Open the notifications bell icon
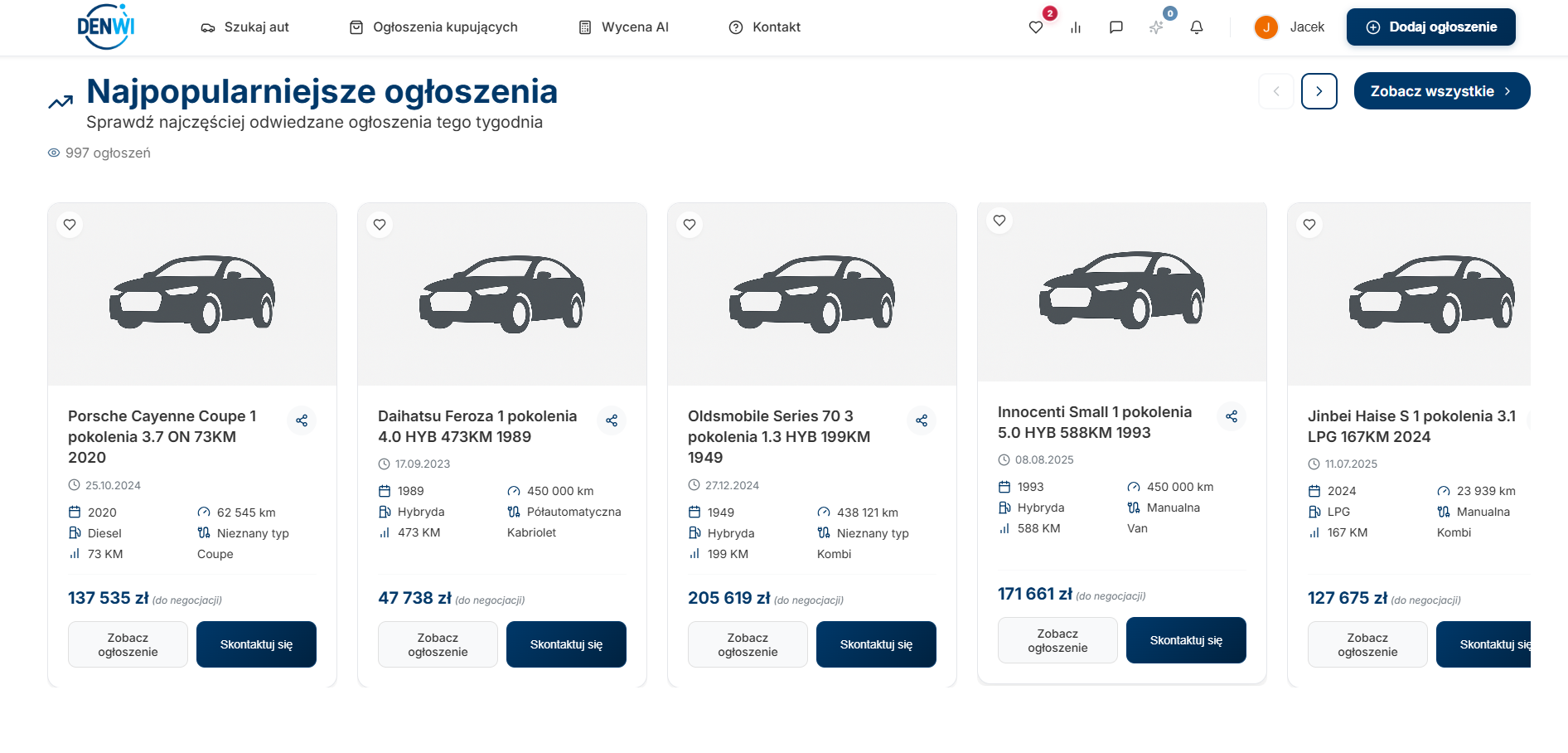This screenshot has width=1568, height=753. pyautogui.click(x=1197, y=27)
